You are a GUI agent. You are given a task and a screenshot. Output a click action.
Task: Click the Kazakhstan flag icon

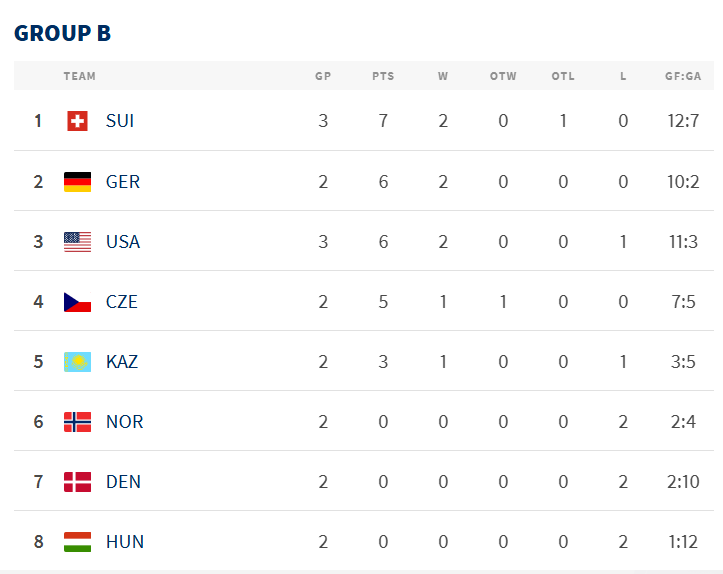[x=77, y=362]
